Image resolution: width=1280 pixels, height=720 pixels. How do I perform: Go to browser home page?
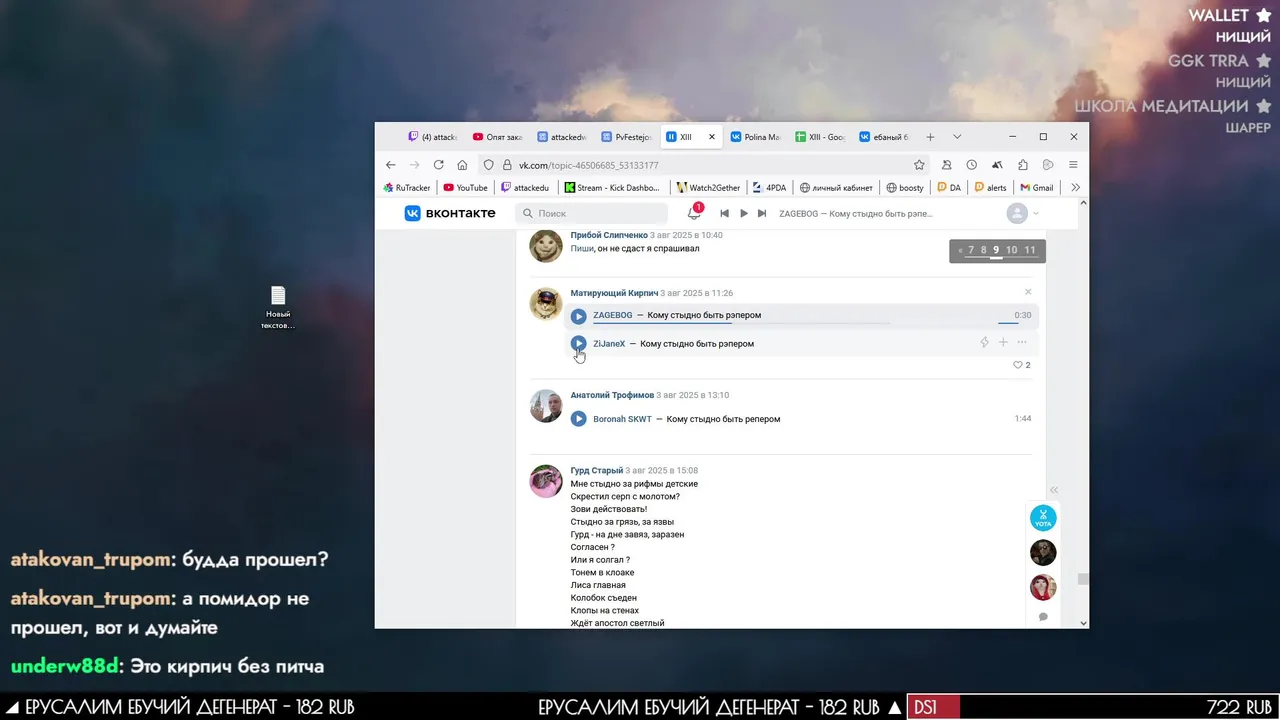462,165
